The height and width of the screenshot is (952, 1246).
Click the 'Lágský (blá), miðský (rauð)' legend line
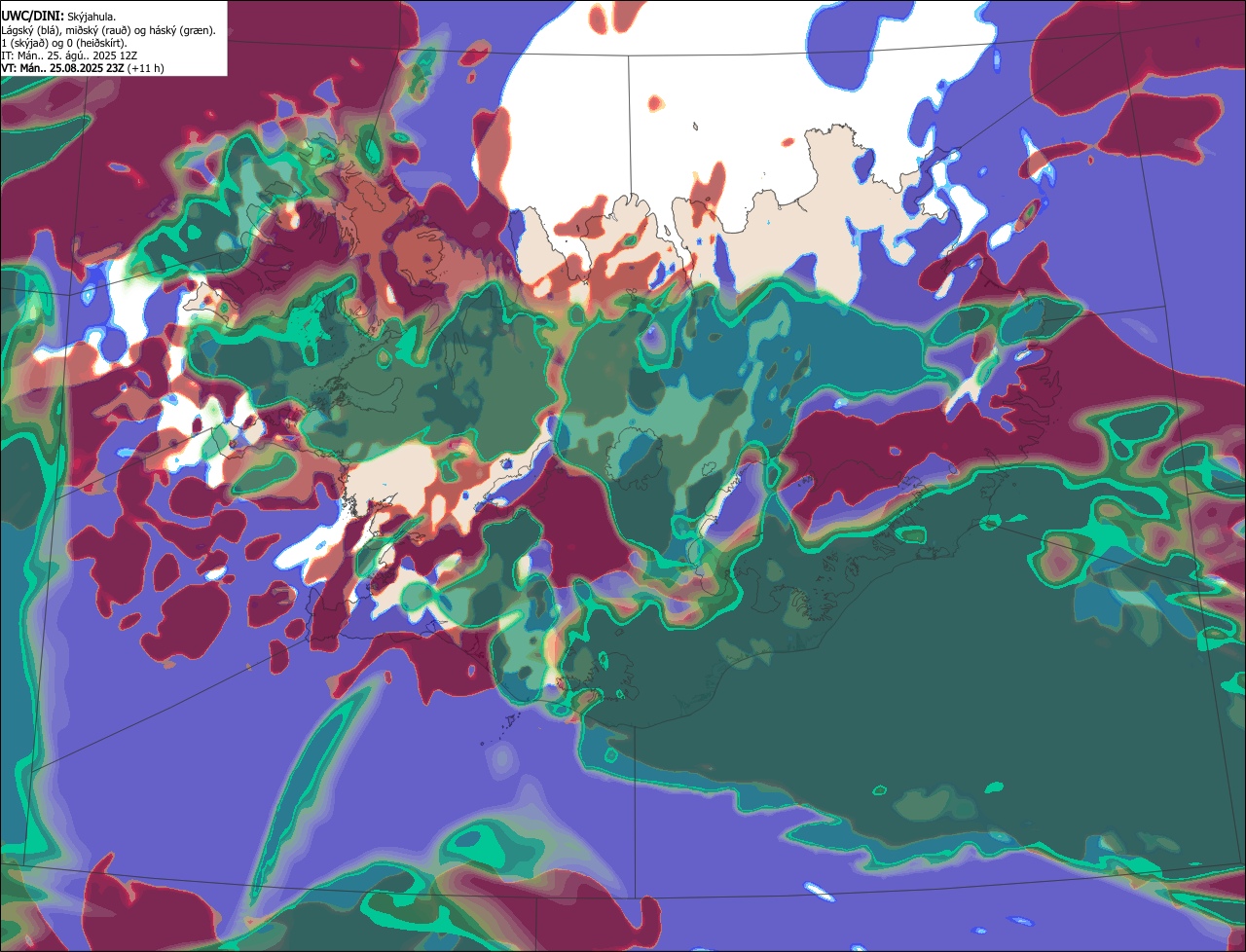tap(109, 30)
